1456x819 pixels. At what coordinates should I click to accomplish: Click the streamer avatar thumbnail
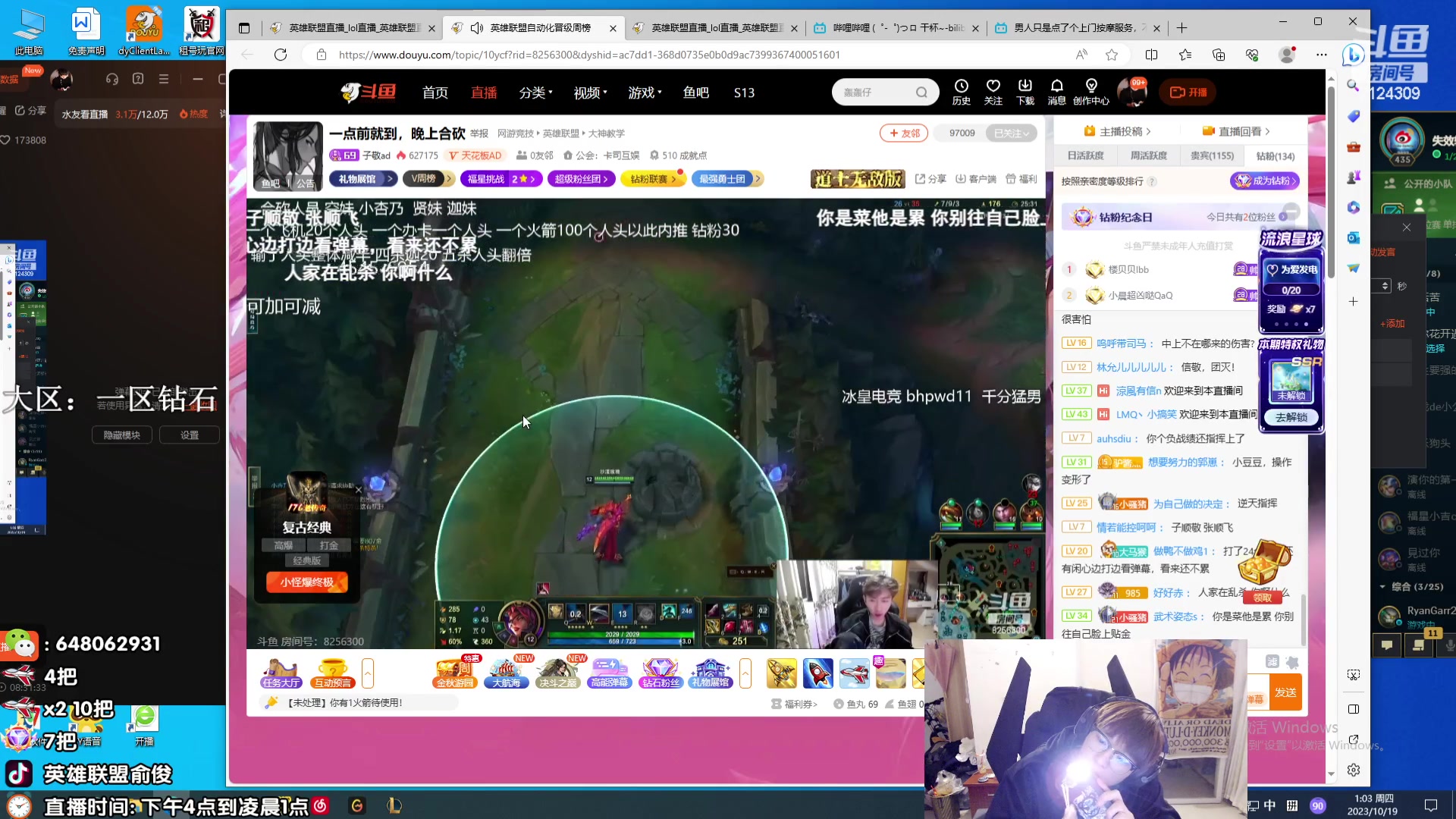point(288,155)
